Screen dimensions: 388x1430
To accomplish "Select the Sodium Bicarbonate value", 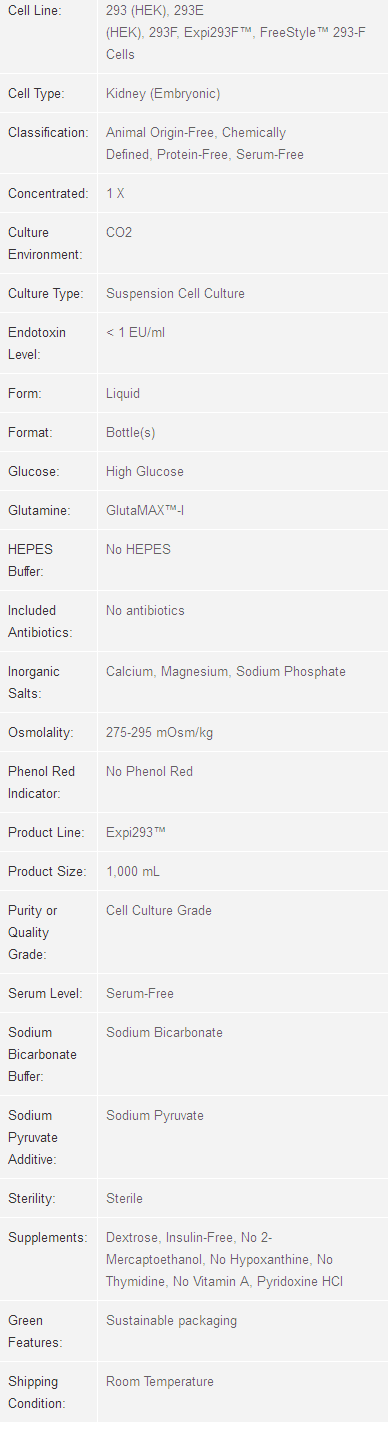I will click(164, 1033).
